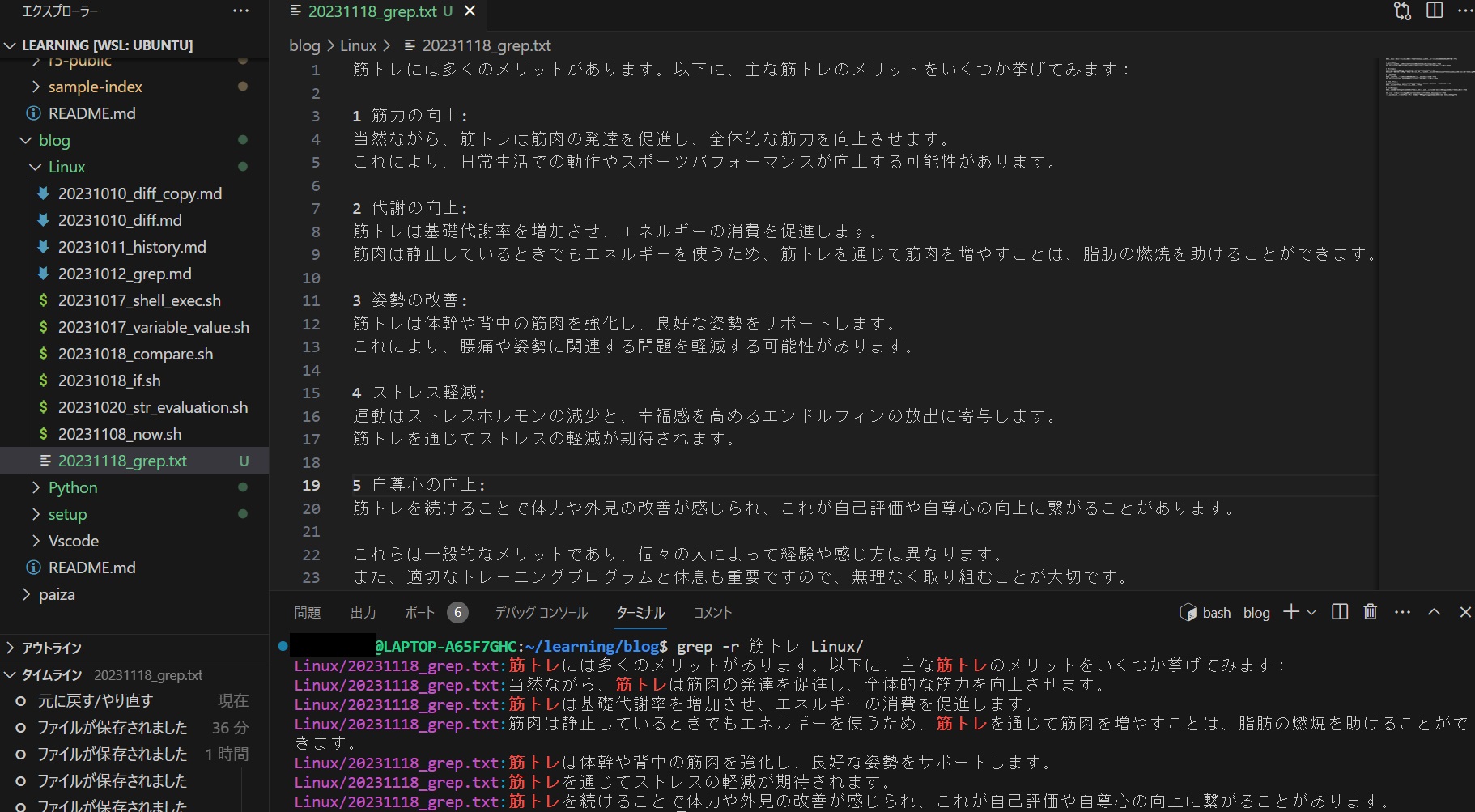Click the bash shell icon beside 'bash - blog'
The height and width of the screenshot is (812, 1475).
coord(1187,612)
